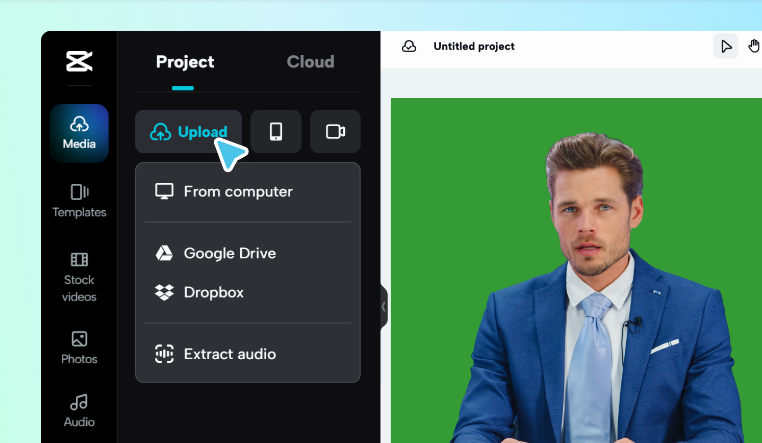This screenshot has height=443, width=762.
Task: Click the CapCut logo icon
Action: [x=79, y=62]
